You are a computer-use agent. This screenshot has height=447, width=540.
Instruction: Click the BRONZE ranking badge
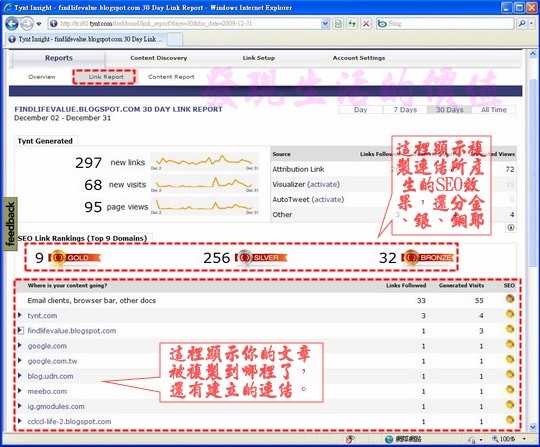[427, 258]
